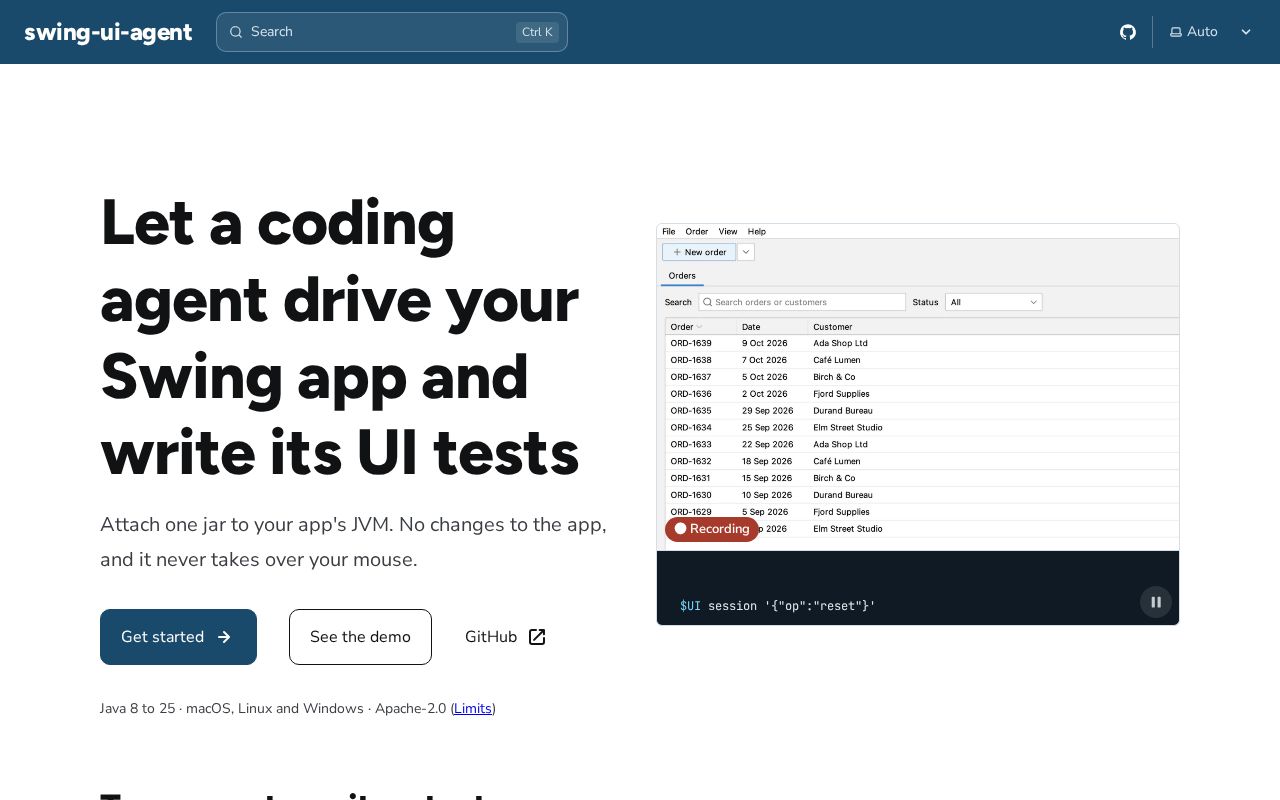Click the Date column header
This screenshot has width=1280, height=800.
coord(772,326)
